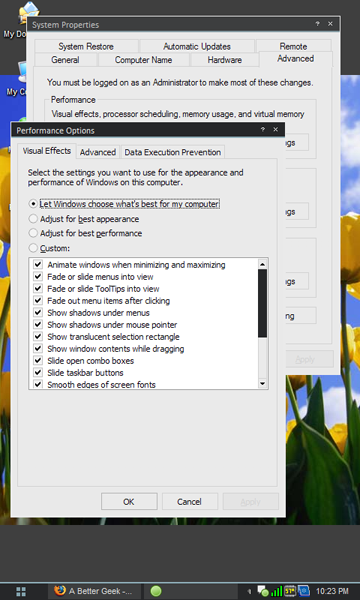
Task: Click the 51° temperature tray icon
Action: coord(290,591)
